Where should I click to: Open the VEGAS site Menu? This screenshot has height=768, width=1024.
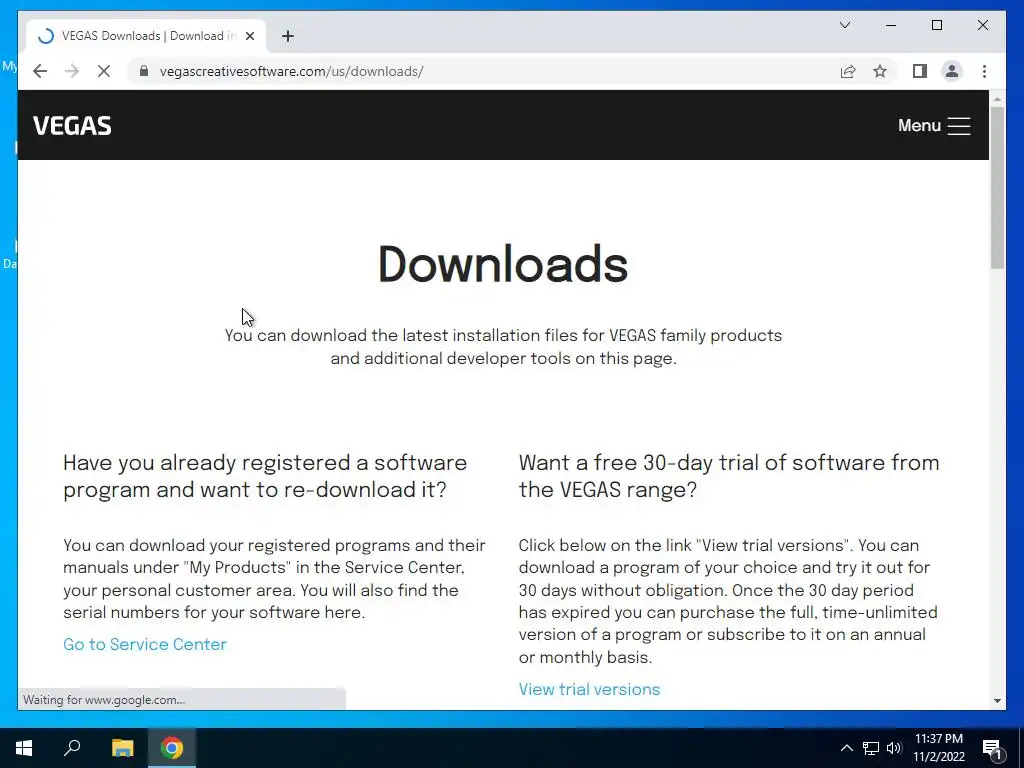click(x=934, y=125)
